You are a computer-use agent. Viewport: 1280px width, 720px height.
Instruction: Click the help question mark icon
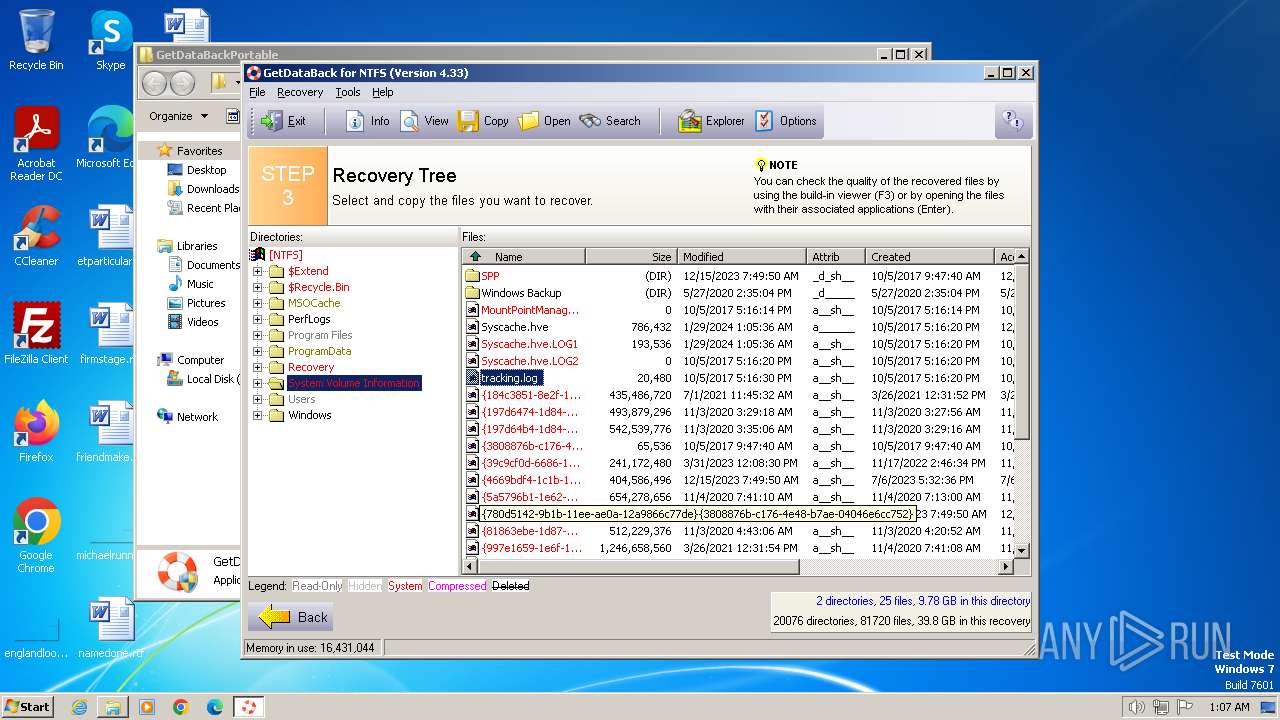click(1013, 121)
